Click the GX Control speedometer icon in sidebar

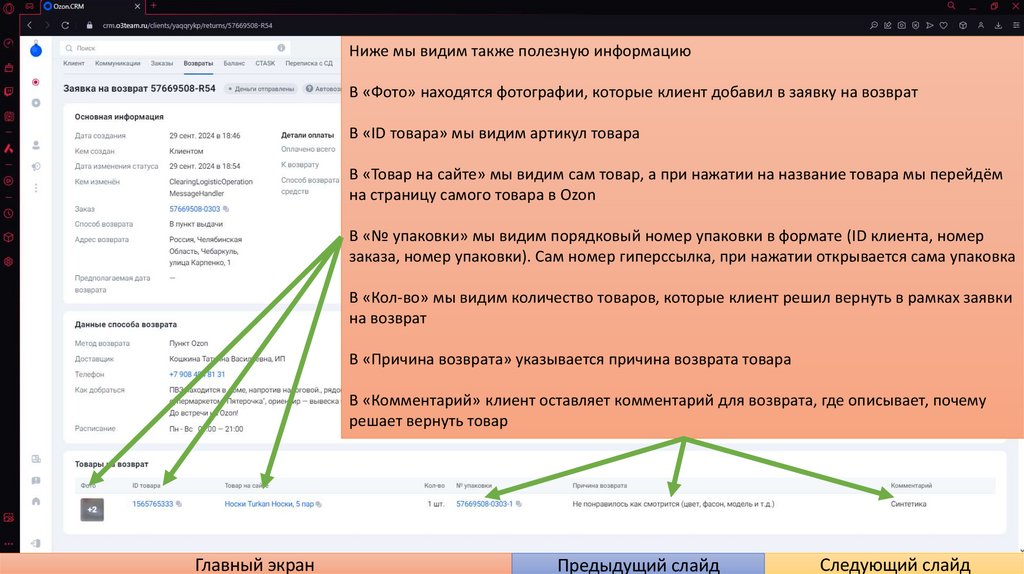point(8,43)
